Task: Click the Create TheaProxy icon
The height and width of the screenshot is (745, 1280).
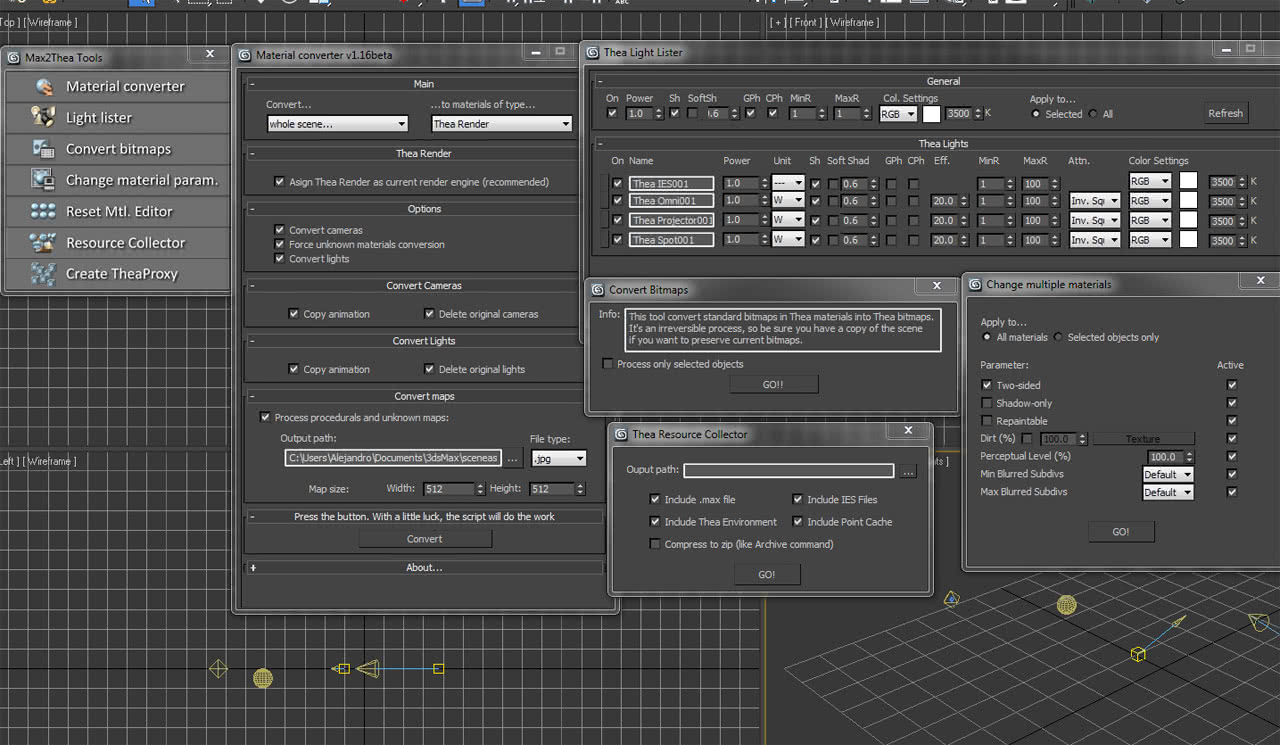Action: tap(43, 274)
